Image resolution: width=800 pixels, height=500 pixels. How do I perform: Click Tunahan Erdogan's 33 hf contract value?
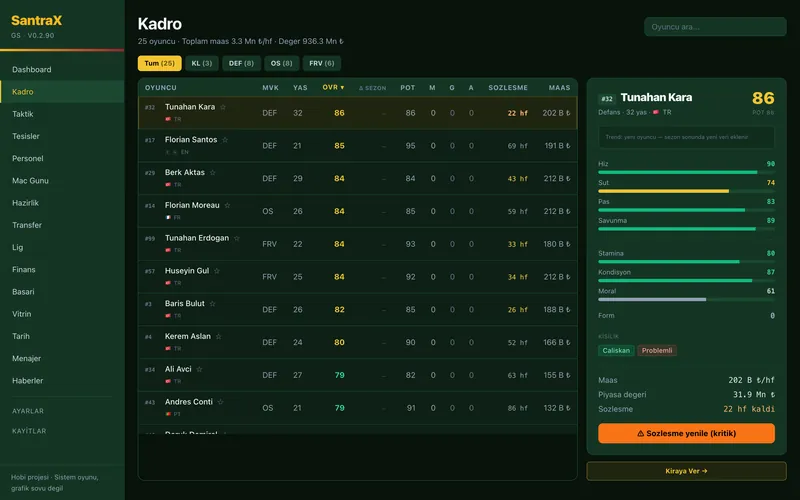tap(517, 244)
